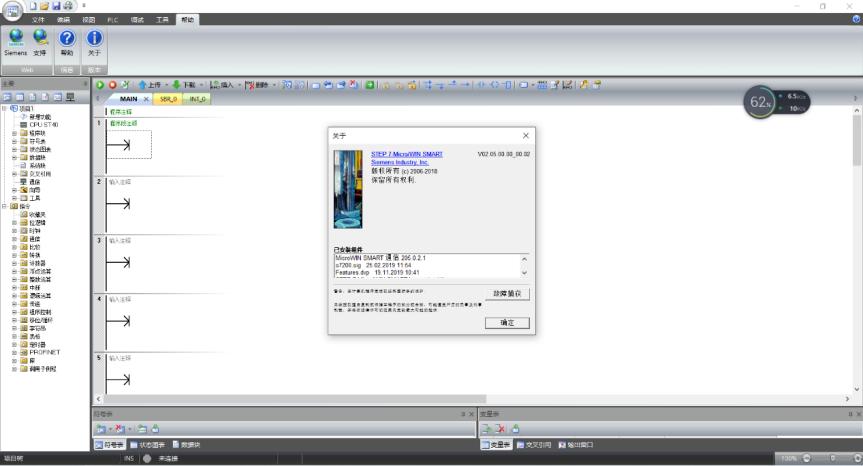
Task: Click the editor horizontal scrollbar
Action: (x=295, y=399)
